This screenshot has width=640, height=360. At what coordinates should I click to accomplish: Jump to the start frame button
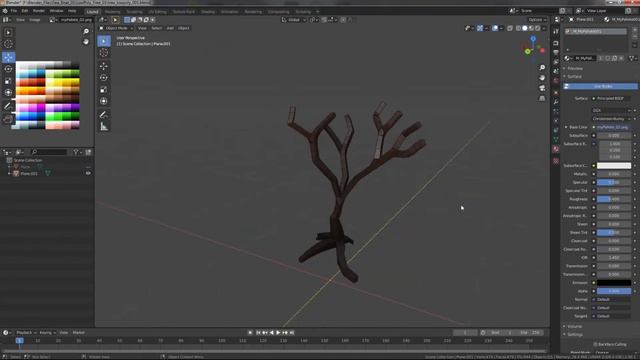click(258, 333)
